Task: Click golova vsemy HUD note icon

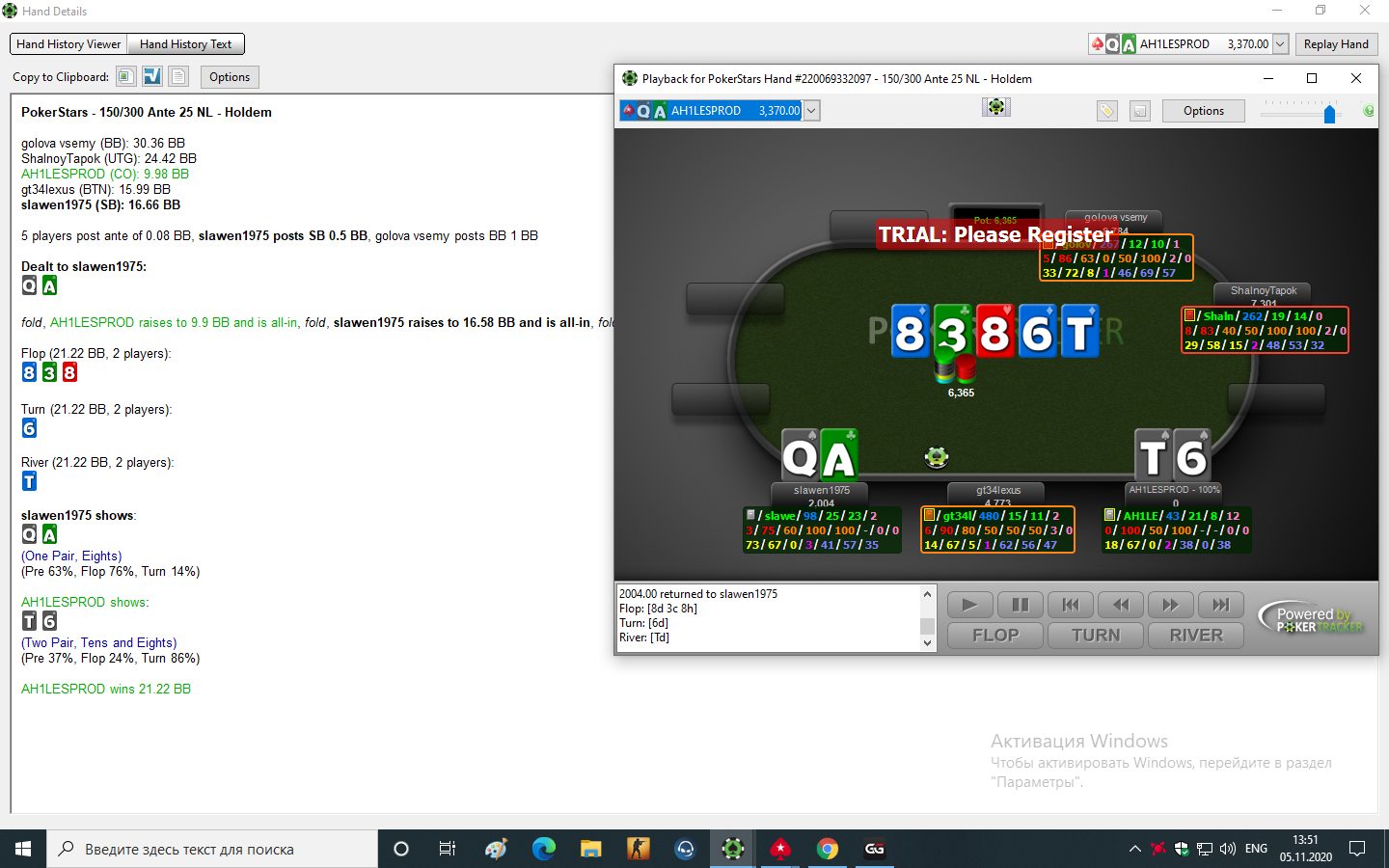Action: point(1049,244)
